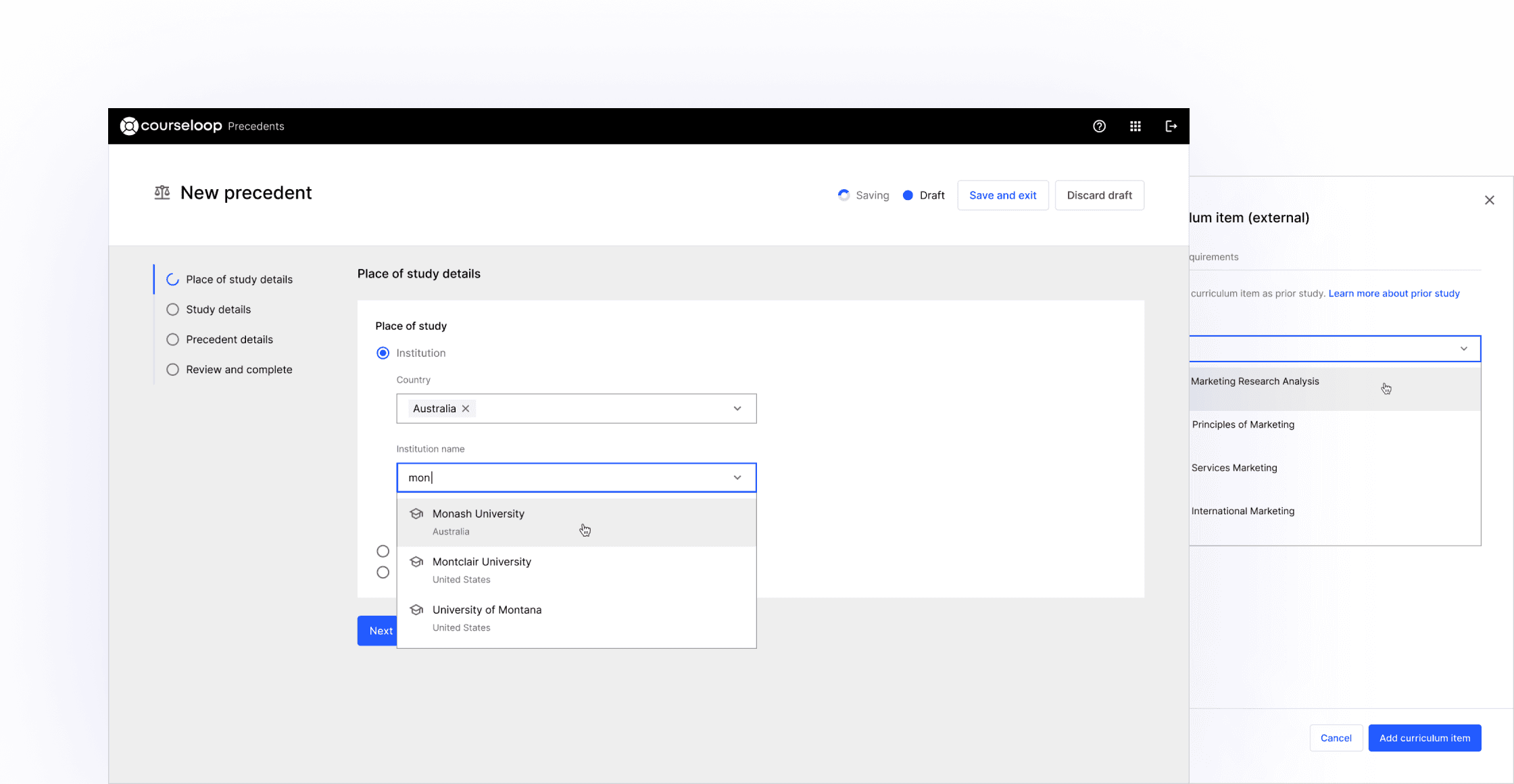Click graduation cap icon beside Montclair University
The height and width of the screenshot is (784, 1514).
pyautogui.click(x=416, y=562)
